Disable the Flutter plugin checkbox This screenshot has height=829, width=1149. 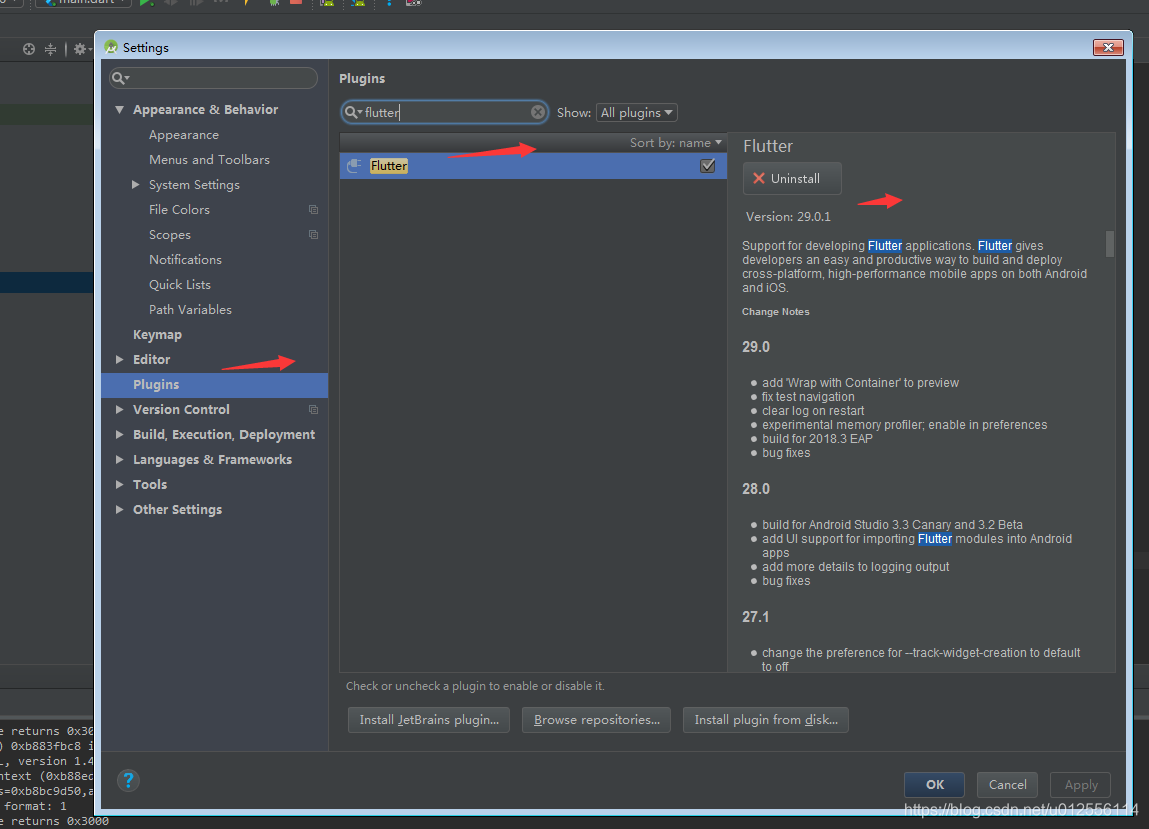pos(707,166)
